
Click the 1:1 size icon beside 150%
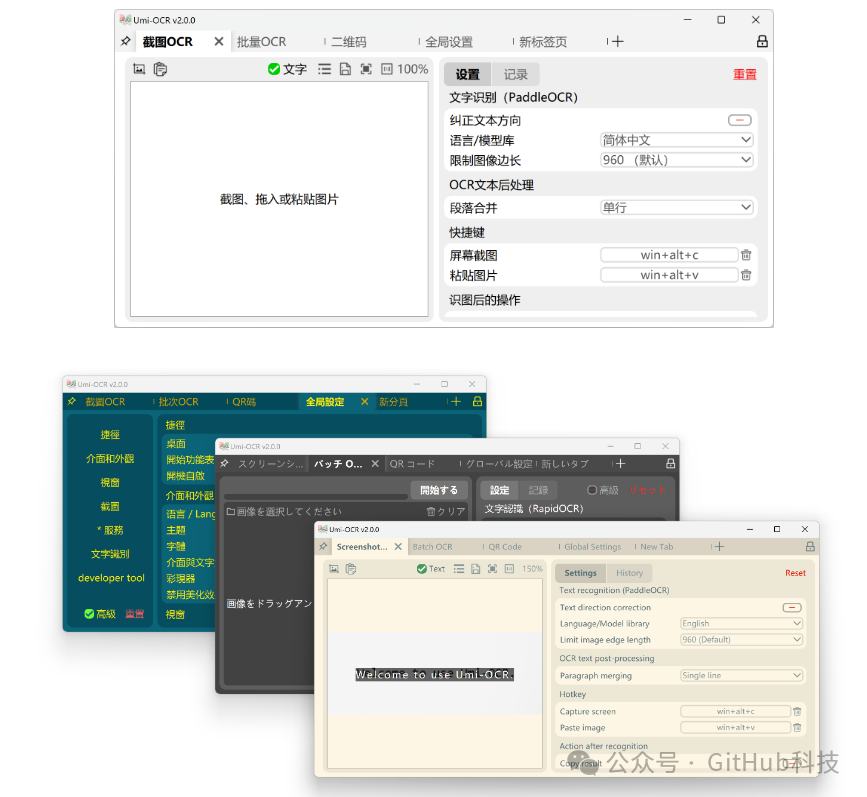[x=509, y=569]
